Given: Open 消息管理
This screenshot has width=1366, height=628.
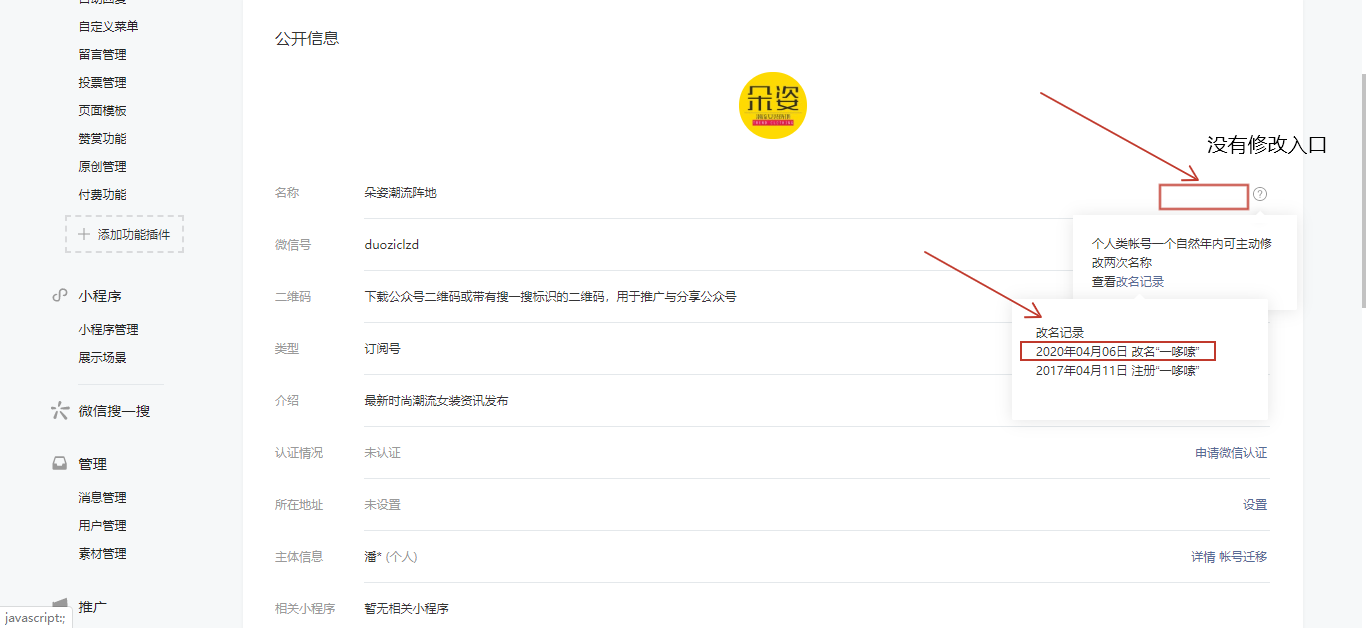Looking at the screenshot, I should 102,497.
